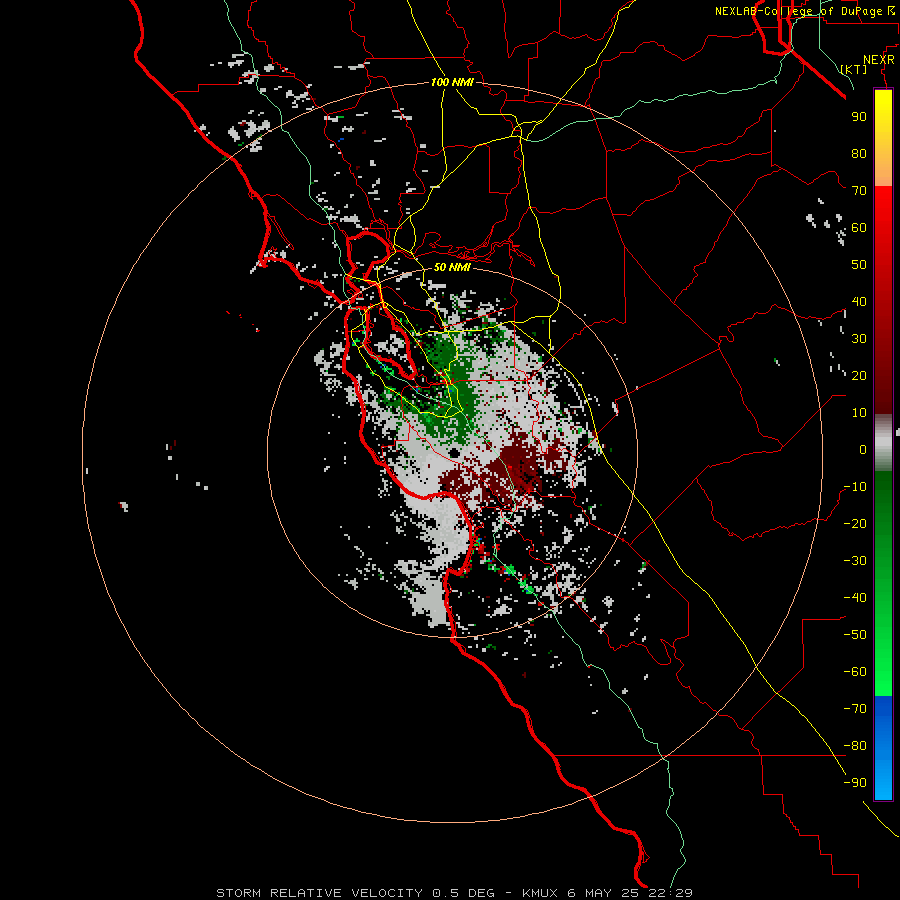The height and width of the screenshot is (900, 900).
Task: Click the -70 value on the color scale
Action: 855,709
